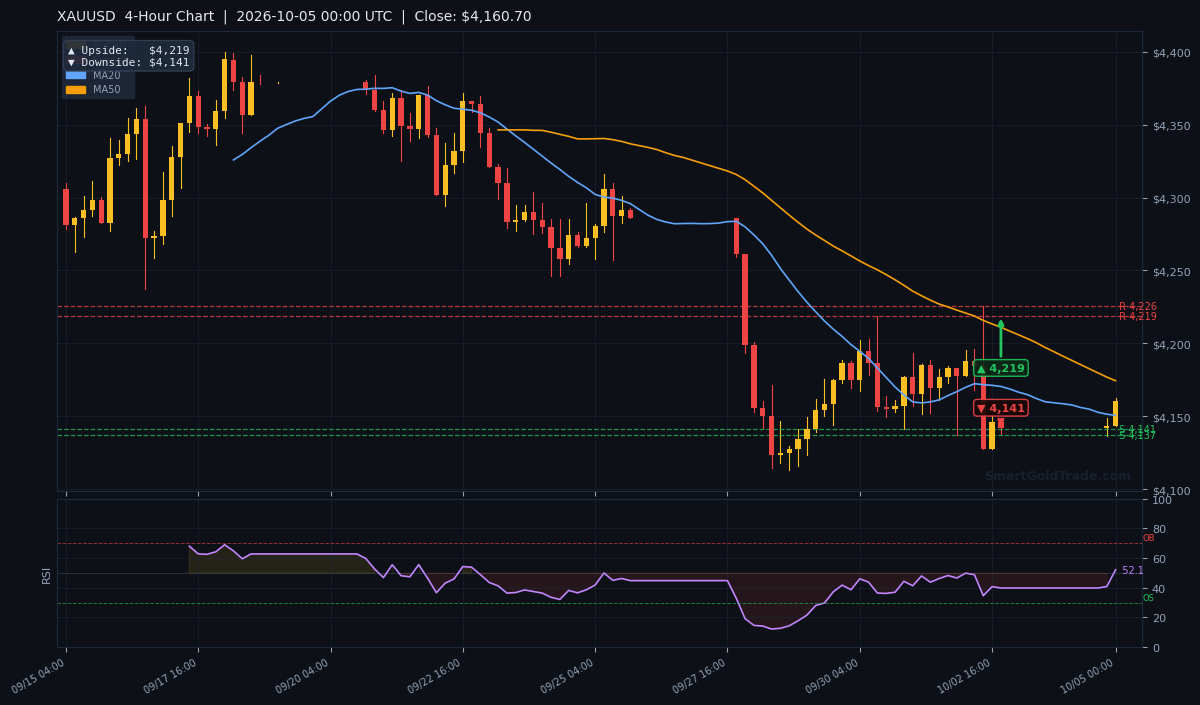The width and height of the screenshot is (1200, 705).
Task: Click the RSI 100 axis tick
Action: [1163, 500]
